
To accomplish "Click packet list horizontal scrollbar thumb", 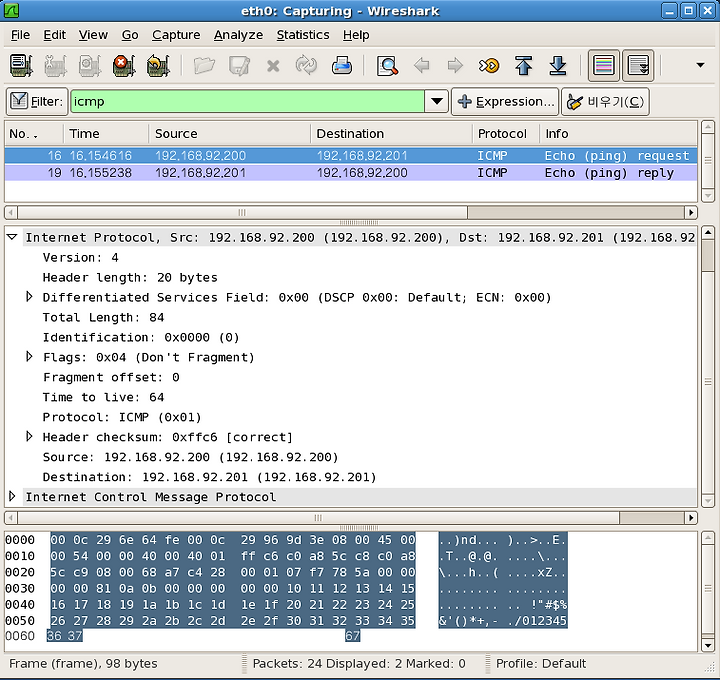I will (242, 213).
